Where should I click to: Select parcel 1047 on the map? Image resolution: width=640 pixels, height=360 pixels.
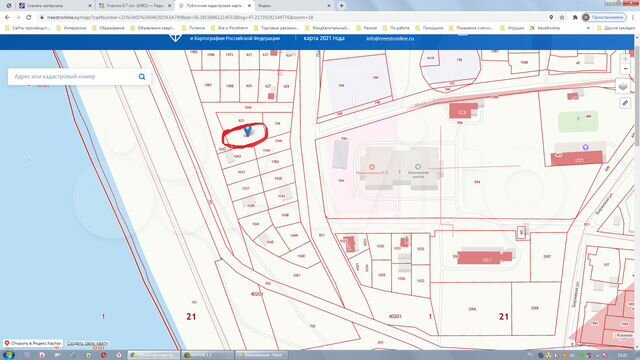tap(241, 172)
